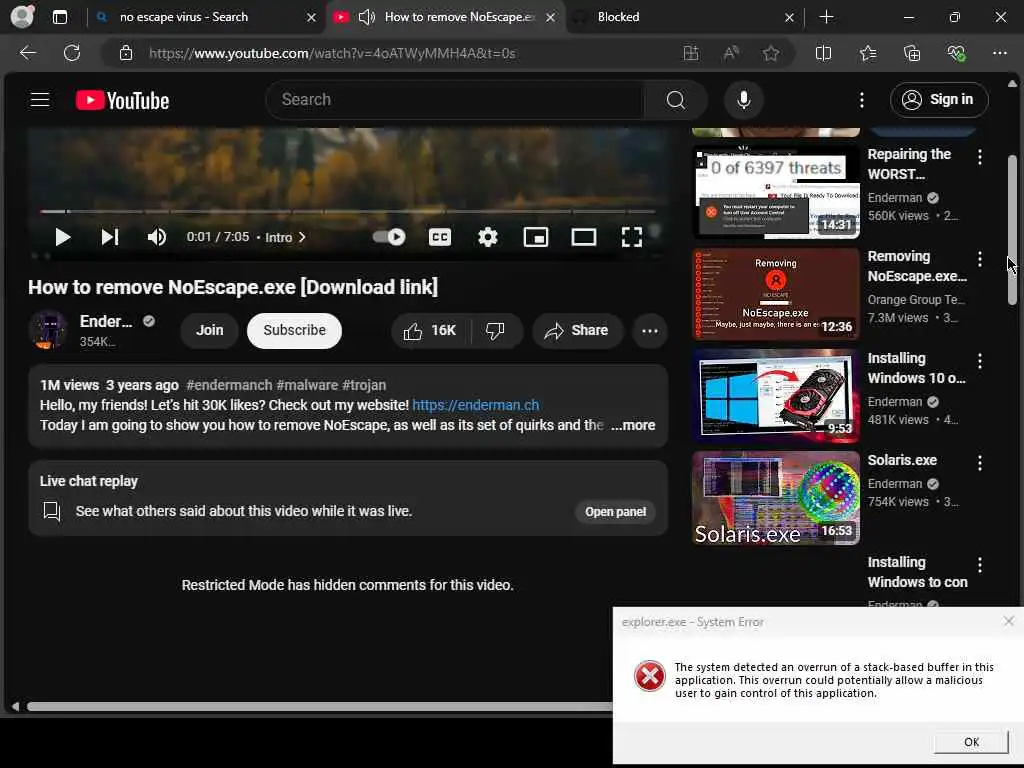Open options for 'Removing NoEscape.exe' video
The image size is (1024, 768).
980,259
